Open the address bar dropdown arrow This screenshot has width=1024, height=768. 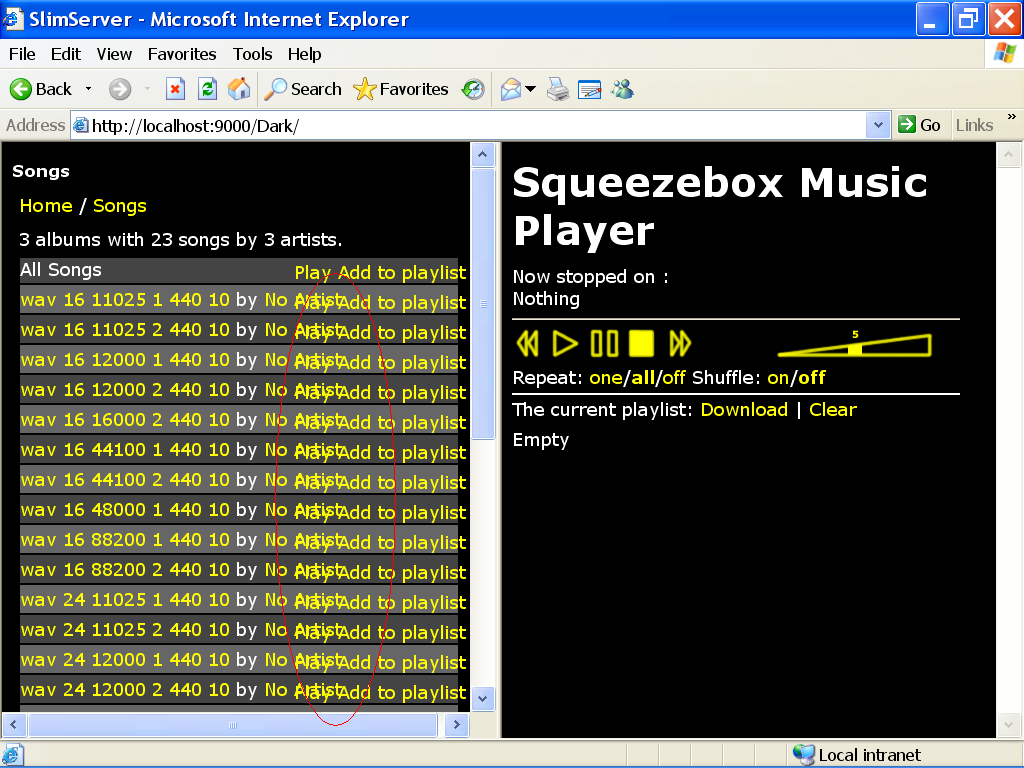[878, 125]
